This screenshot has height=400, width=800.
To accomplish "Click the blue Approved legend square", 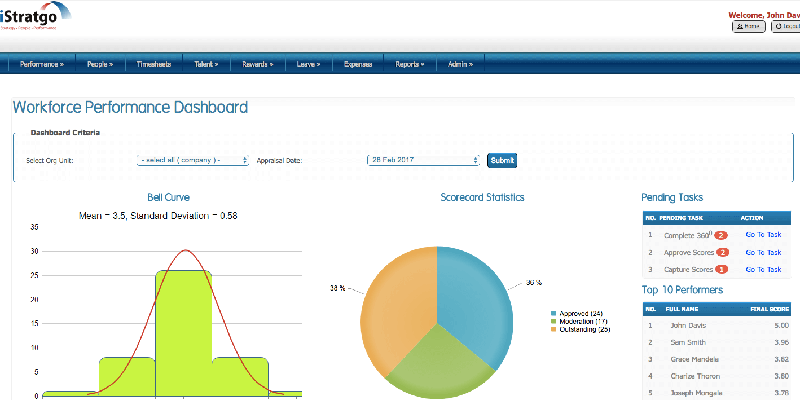I will point(552,313).
